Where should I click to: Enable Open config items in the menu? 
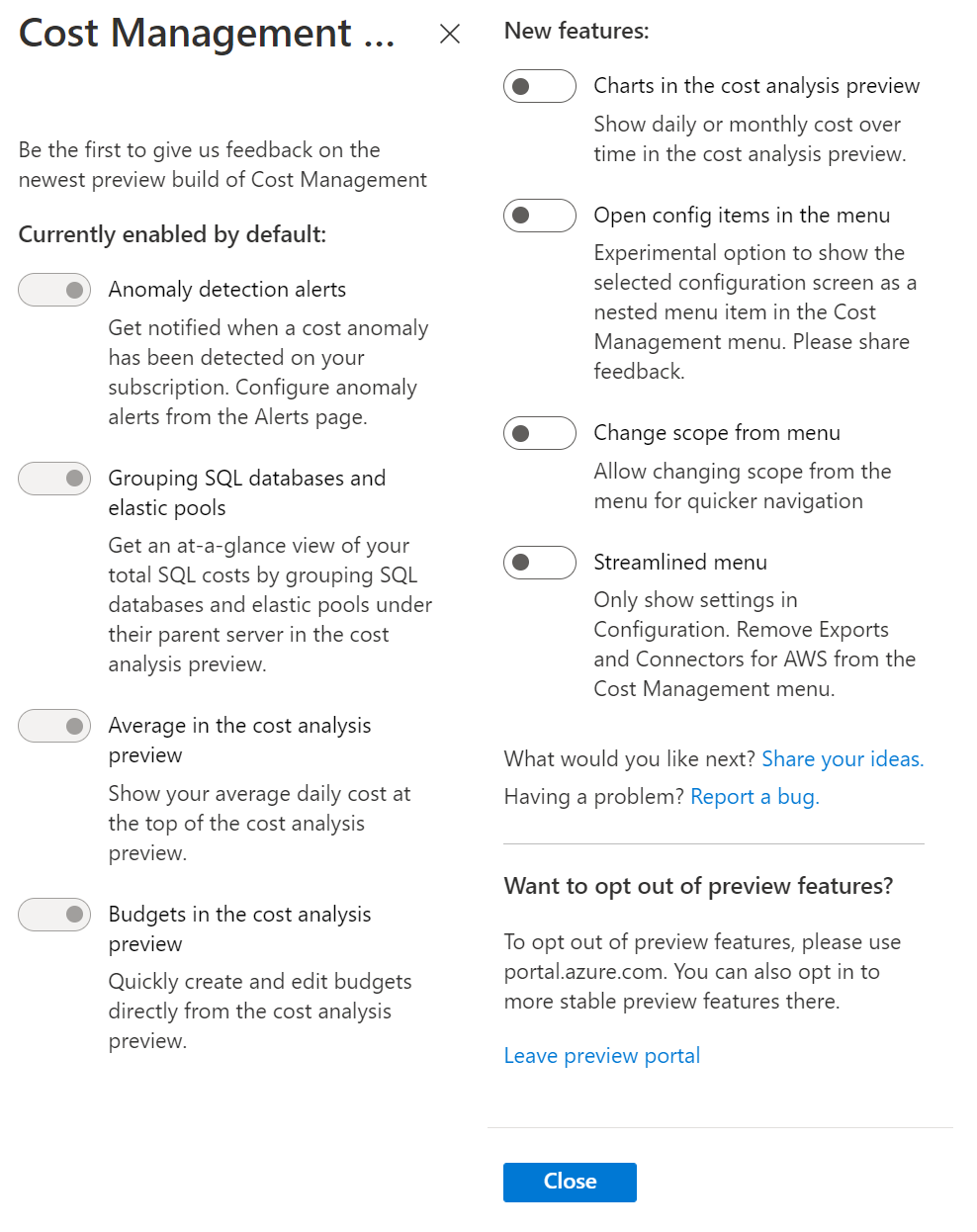[x=540, y=216]
